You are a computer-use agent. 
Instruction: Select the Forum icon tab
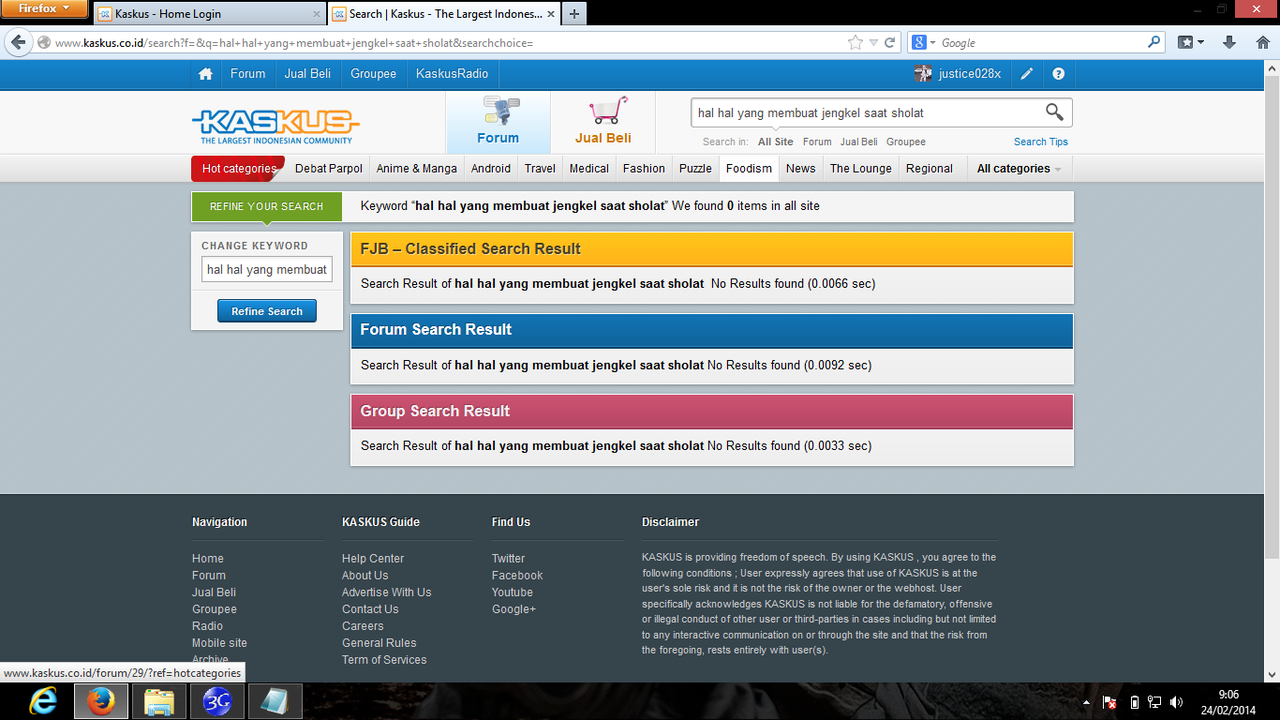click(498, 122)
